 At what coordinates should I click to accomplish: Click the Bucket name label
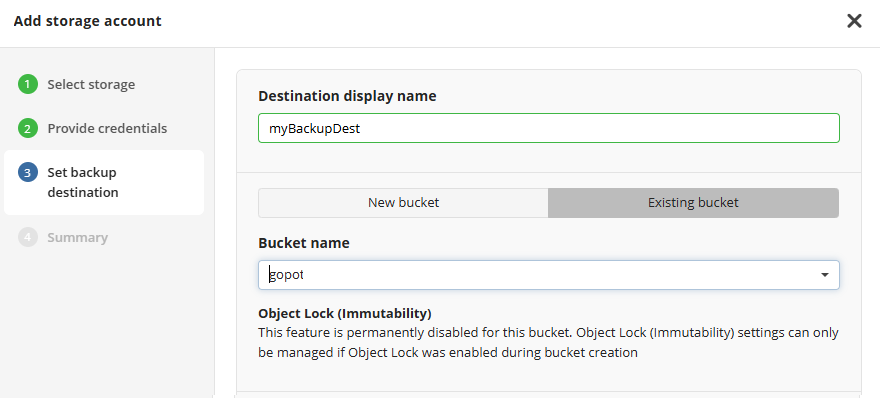304,243
